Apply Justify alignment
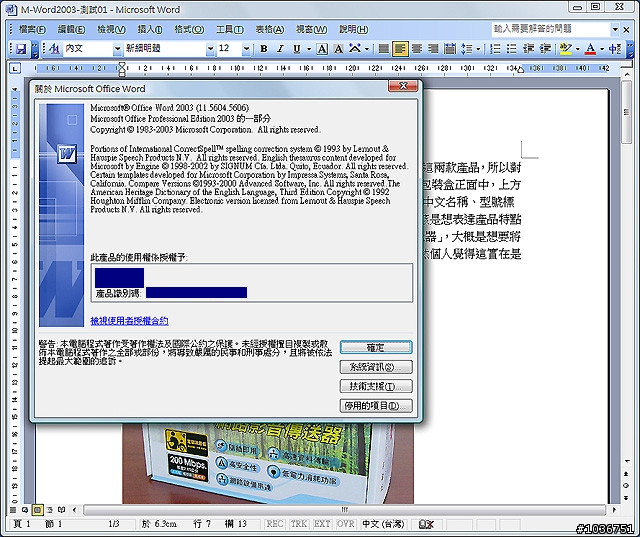 click(383, 49)
